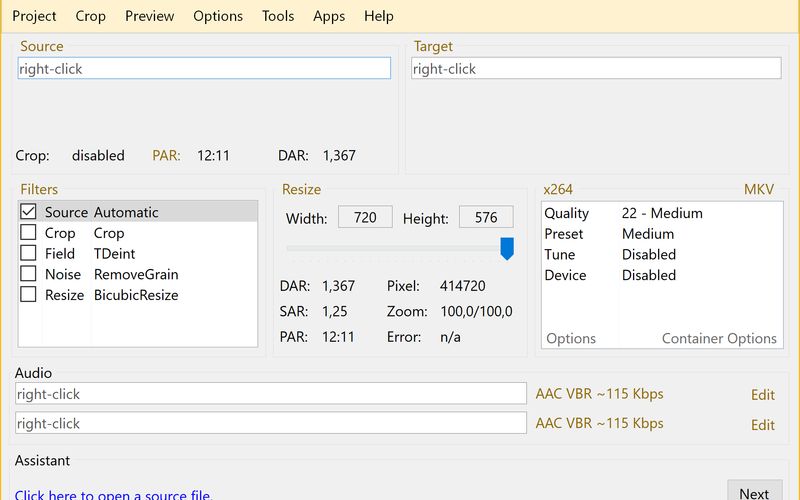This screenshot has height=500, width=800.
Task: Open the first audio AAC VBR profile
Action: 599,394
